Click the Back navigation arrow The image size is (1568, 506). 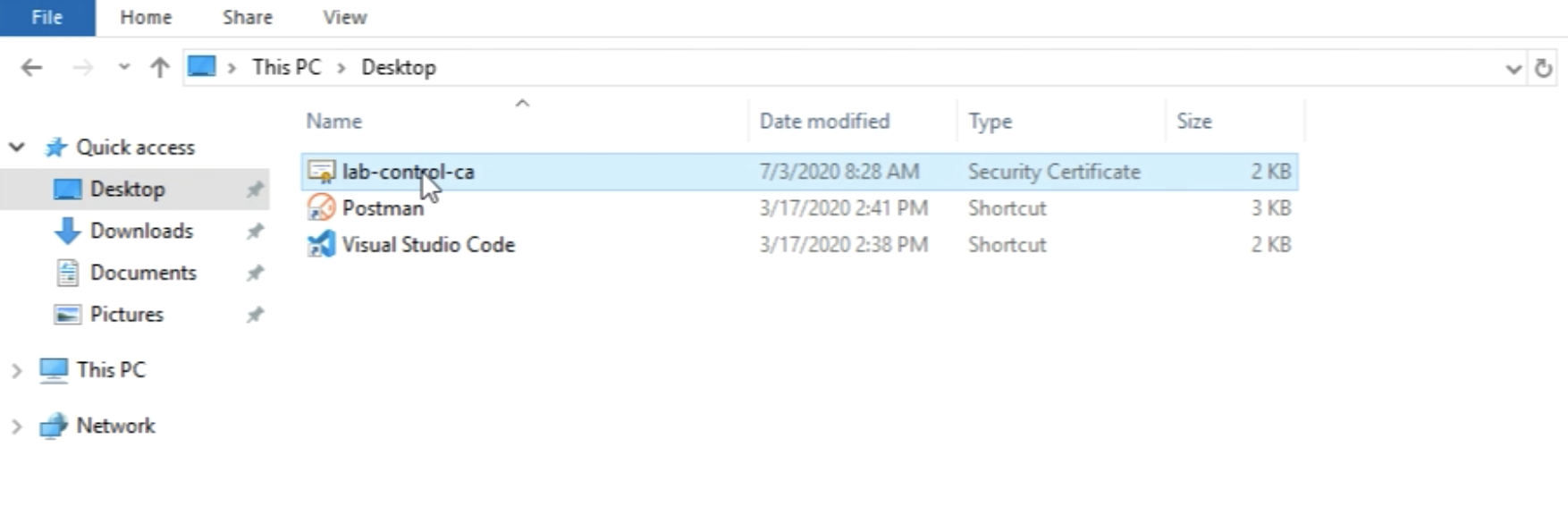(x=31, y=68)
